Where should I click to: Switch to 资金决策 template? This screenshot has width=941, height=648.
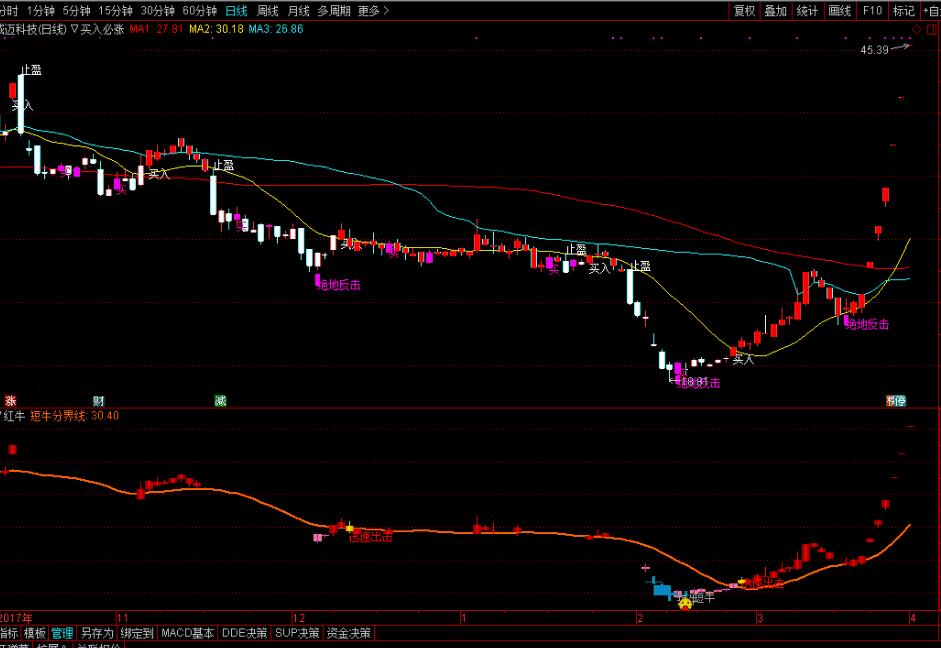coord(349,632)
